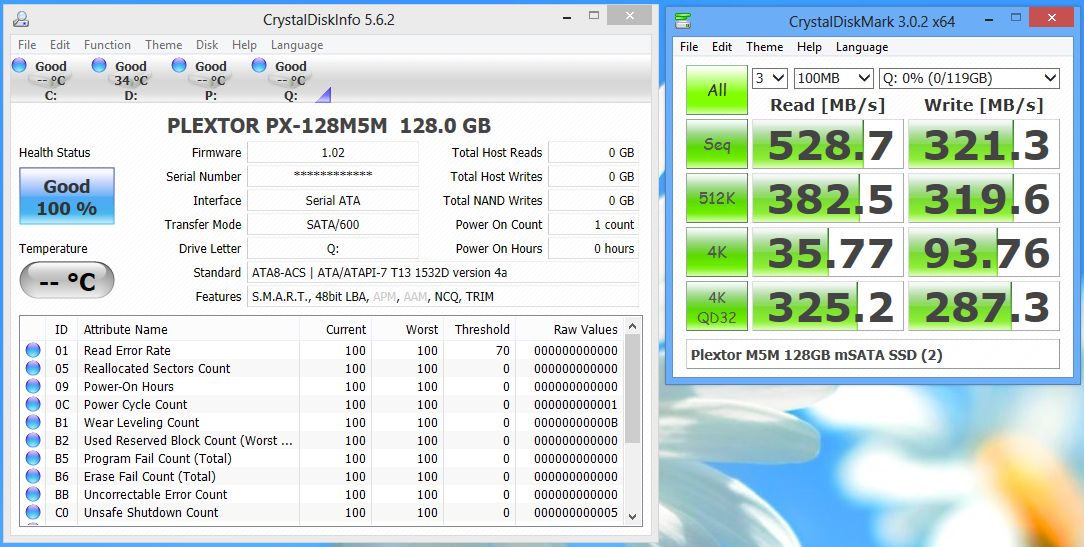Start the 4K benchmark test
Image resolution: width=1084 pixels, height=547 pixels.
pyautogui.click(x=717, y=252)
